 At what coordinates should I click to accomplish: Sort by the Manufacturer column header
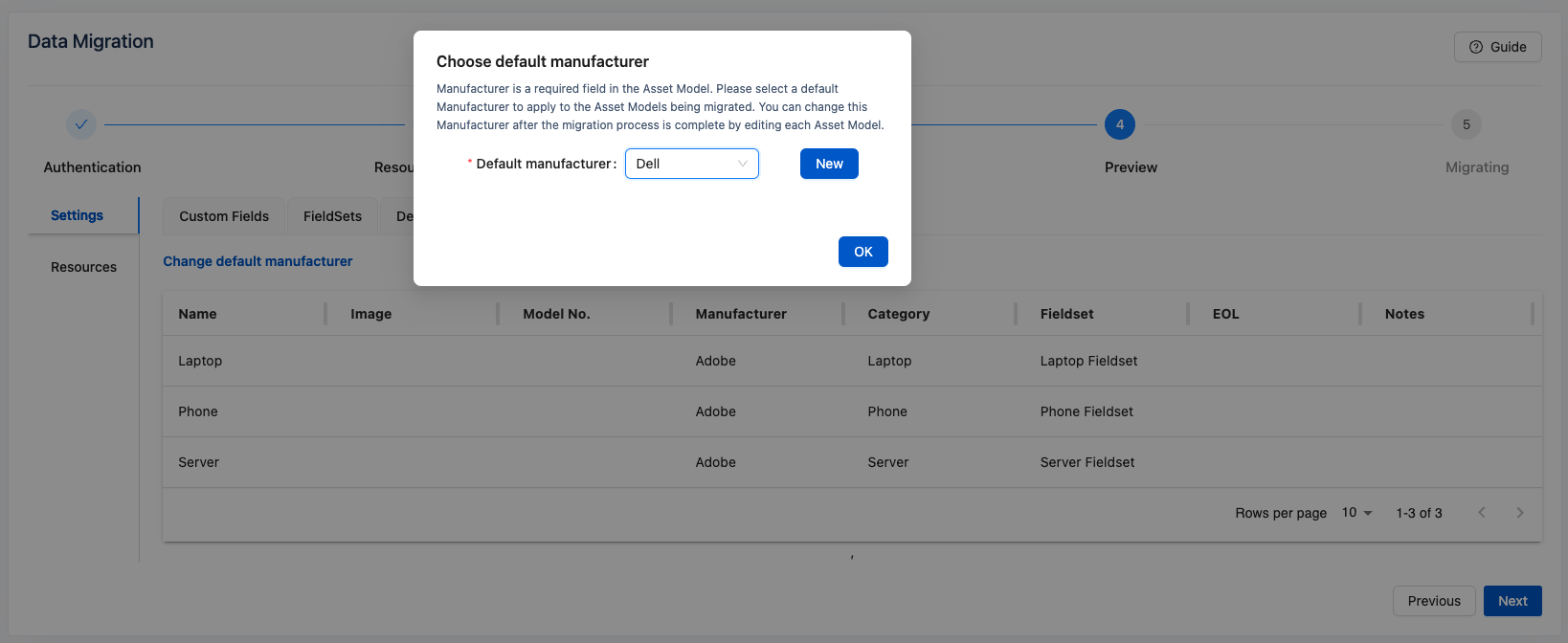tap(741, 314)
